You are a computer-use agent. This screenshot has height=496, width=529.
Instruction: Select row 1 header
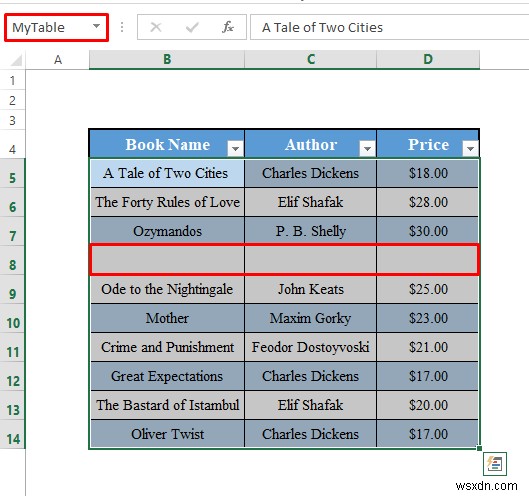tap(12, 80)
